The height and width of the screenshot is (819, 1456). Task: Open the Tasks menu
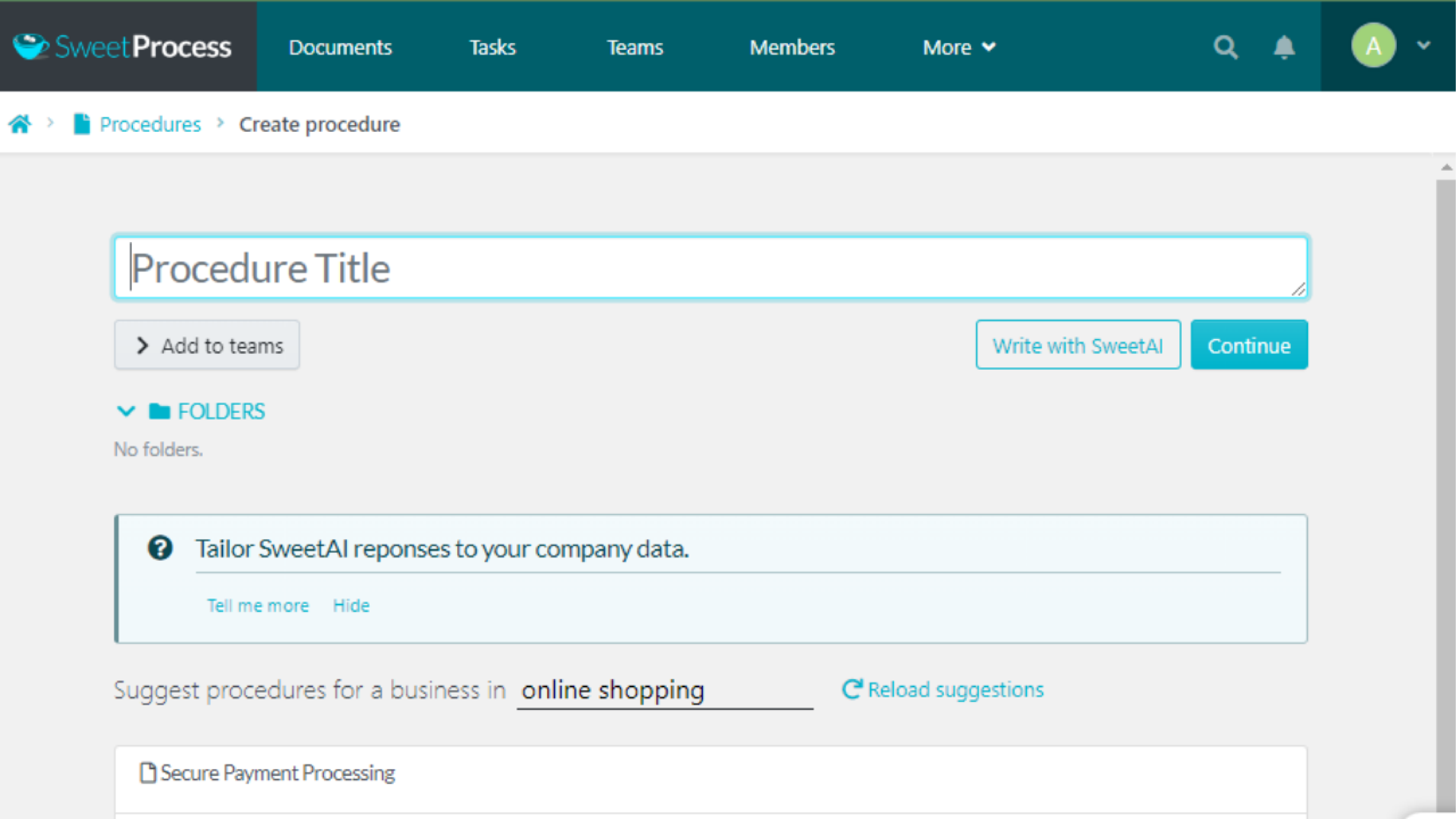(x=492, y=48)
